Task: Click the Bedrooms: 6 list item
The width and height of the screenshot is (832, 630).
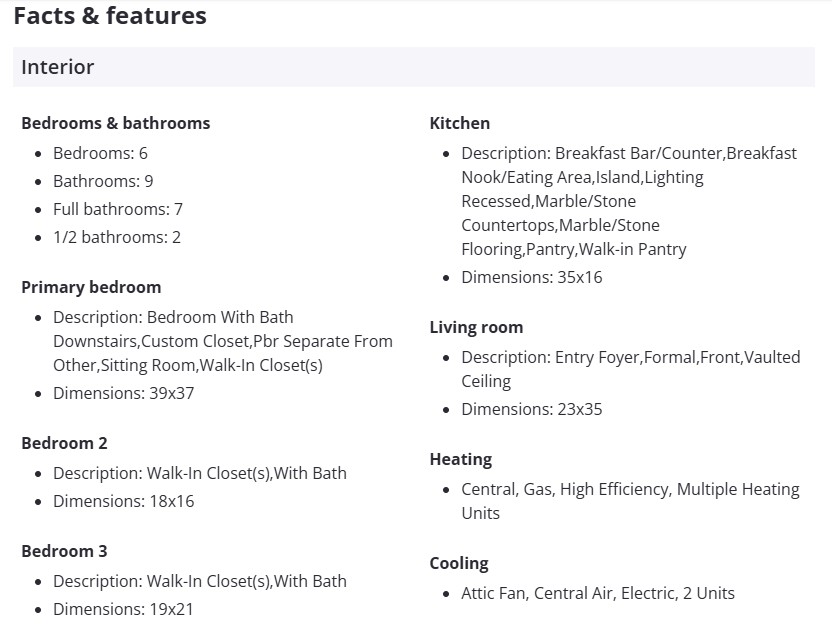Action: click(100, 153)
